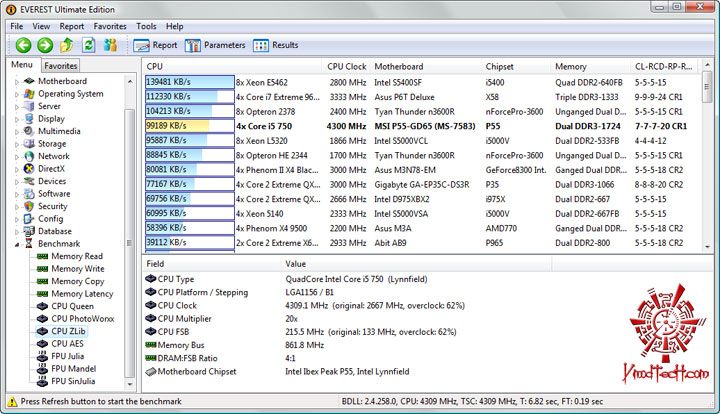Image resolution: width=720 pixels, height=414 pixels.
Task: Open the Favorites menu
Action: tap(110, 26)
